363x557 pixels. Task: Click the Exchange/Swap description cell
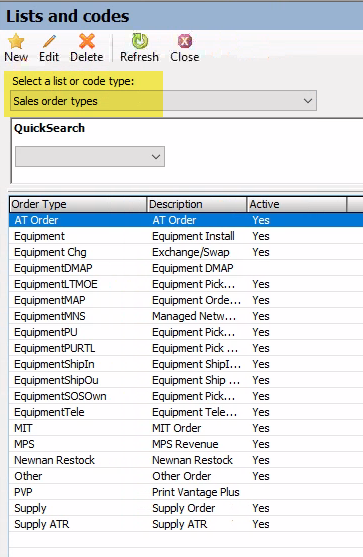[x=191, y=252]
